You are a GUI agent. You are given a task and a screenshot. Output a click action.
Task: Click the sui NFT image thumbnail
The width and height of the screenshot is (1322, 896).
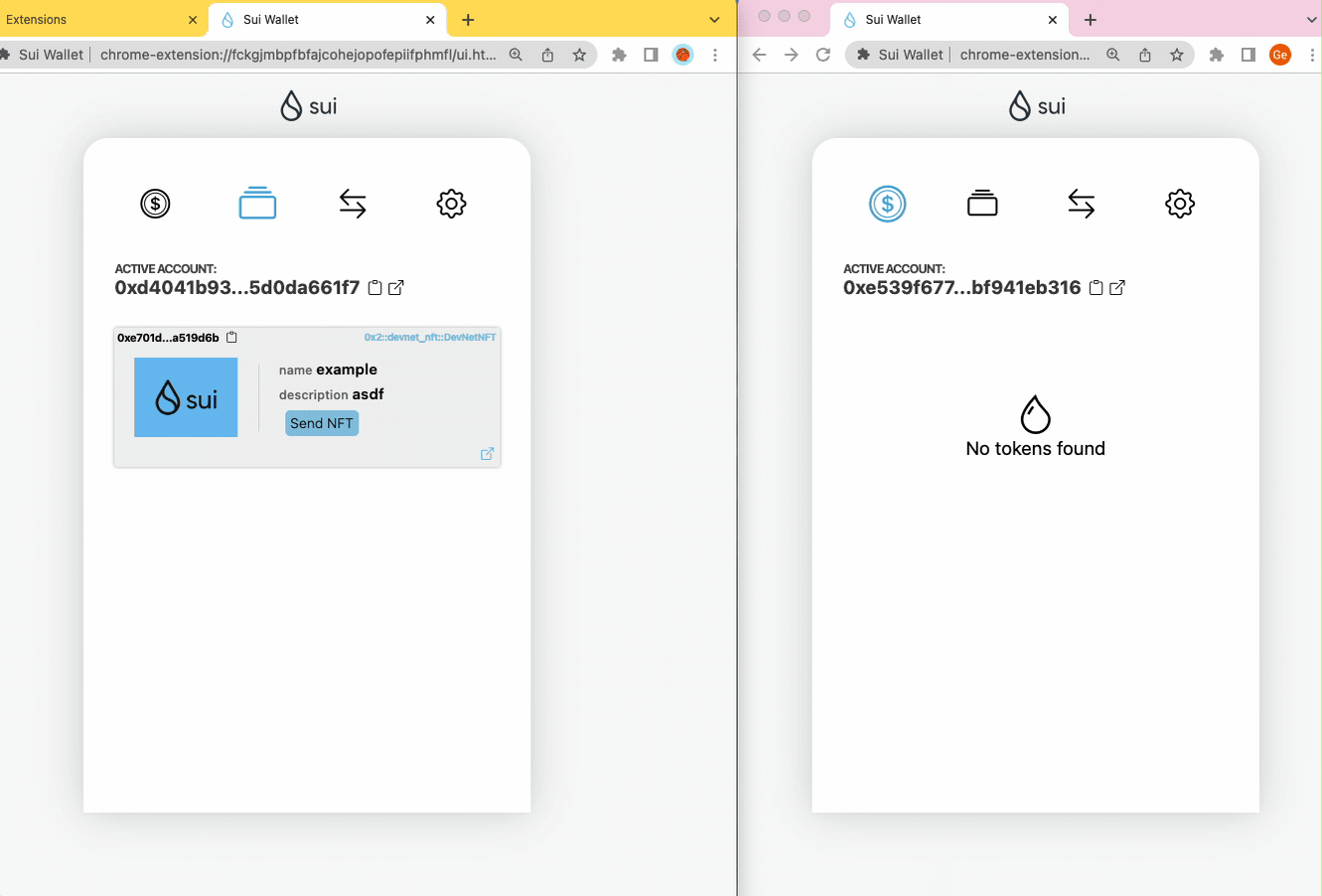(186, 397)
